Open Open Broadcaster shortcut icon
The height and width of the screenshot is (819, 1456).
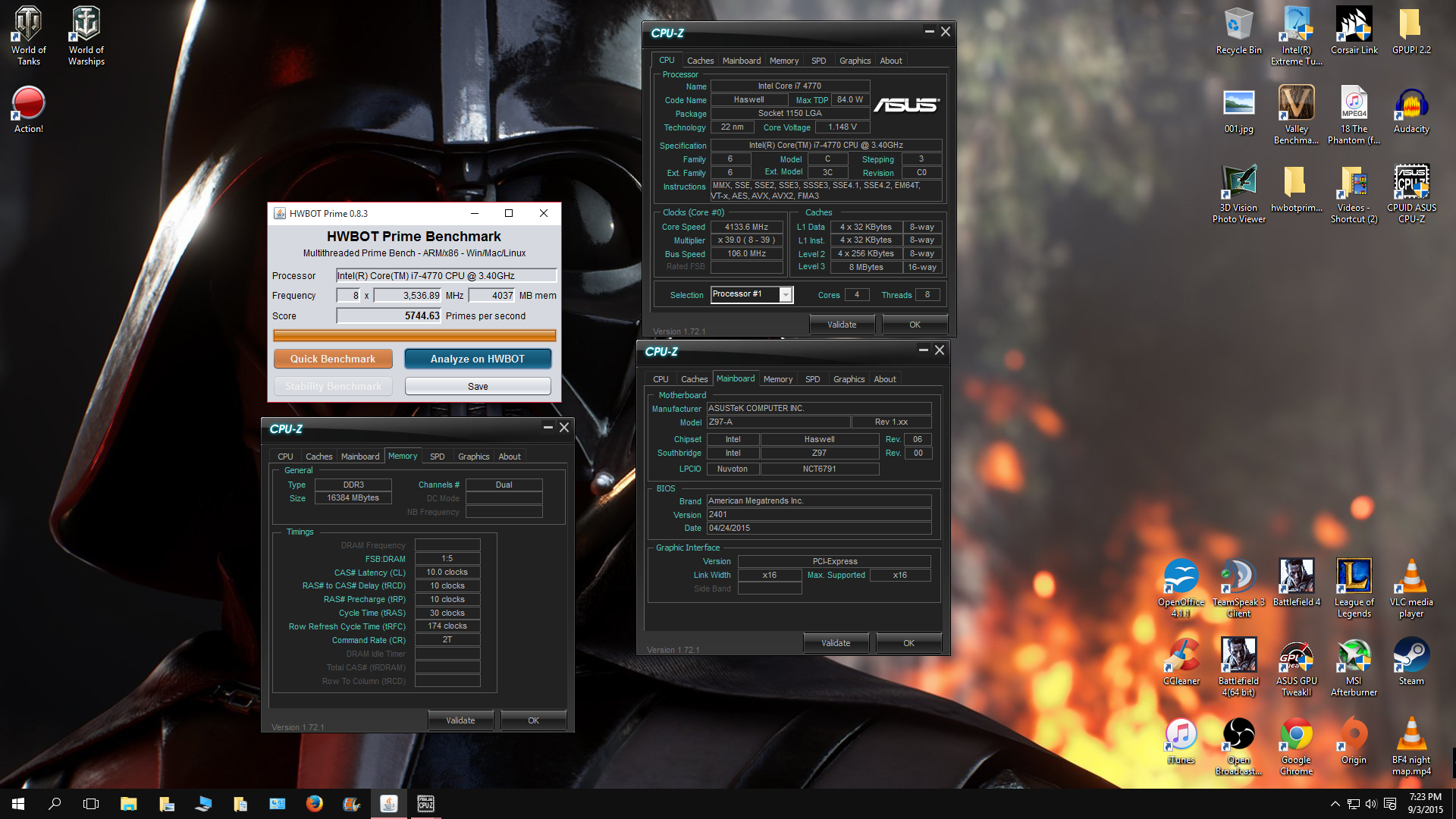pos(1238,745)
